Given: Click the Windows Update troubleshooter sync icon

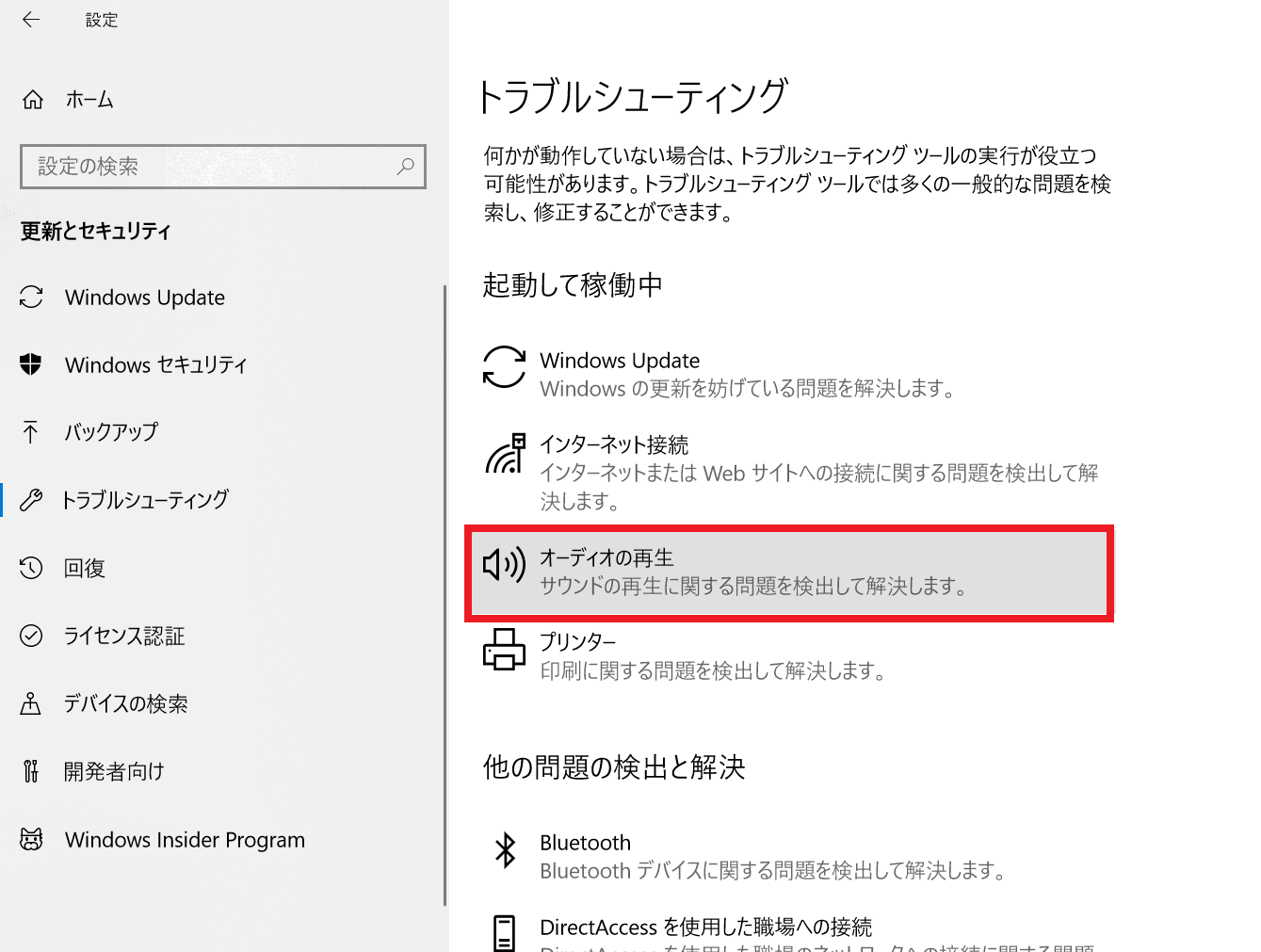Looking at the screenshot, I should (x=504, y=367).
